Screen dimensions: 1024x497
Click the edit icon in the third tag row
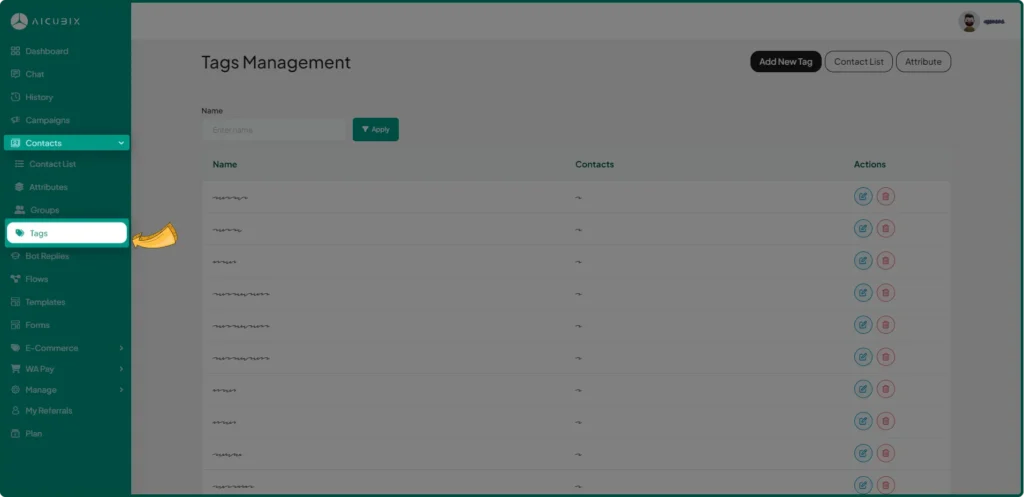tap(862, 261)
